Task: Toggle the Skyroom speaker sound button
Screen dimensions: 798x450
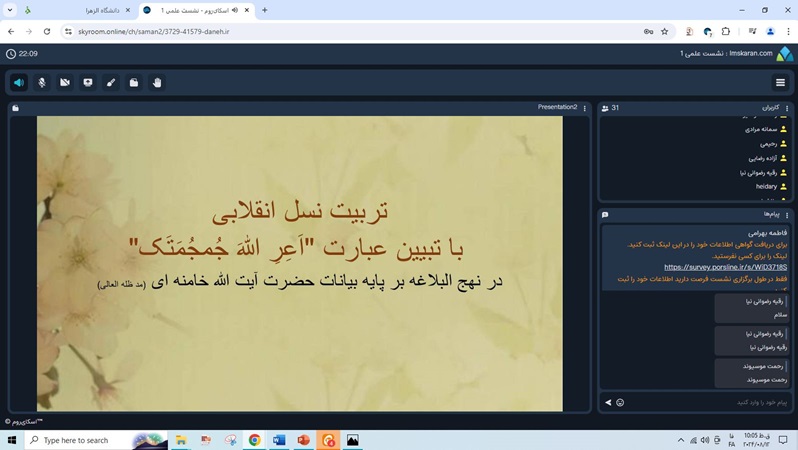Action: pos(19,82)
